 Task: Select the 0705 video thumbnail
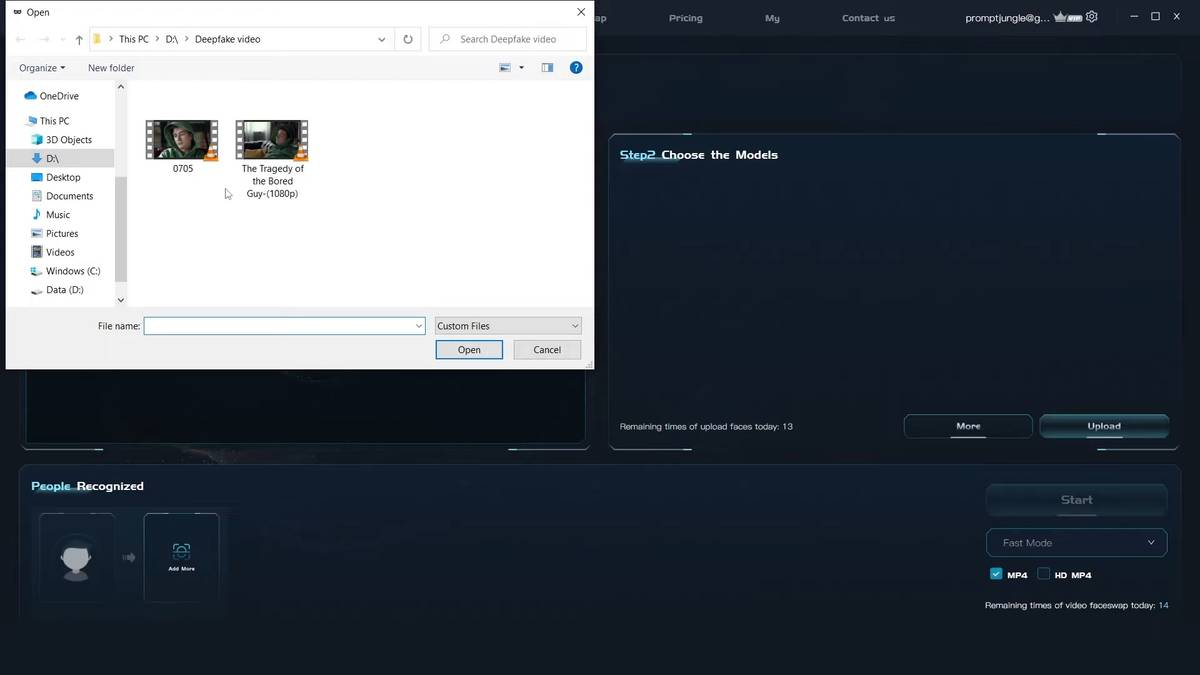coord(182,140)
